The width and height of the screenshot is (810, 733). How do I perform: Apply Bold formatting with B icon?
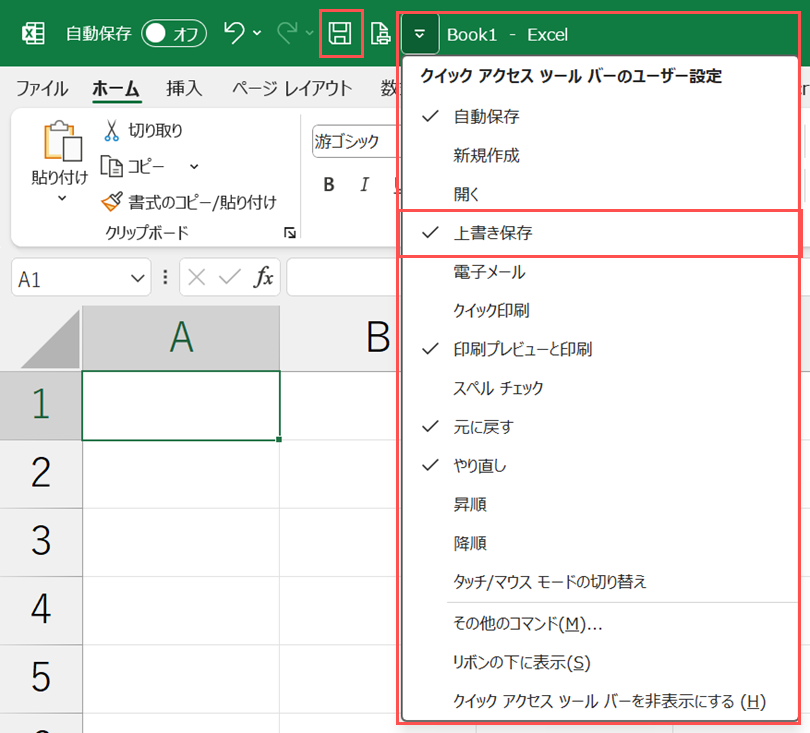(328, 184)
